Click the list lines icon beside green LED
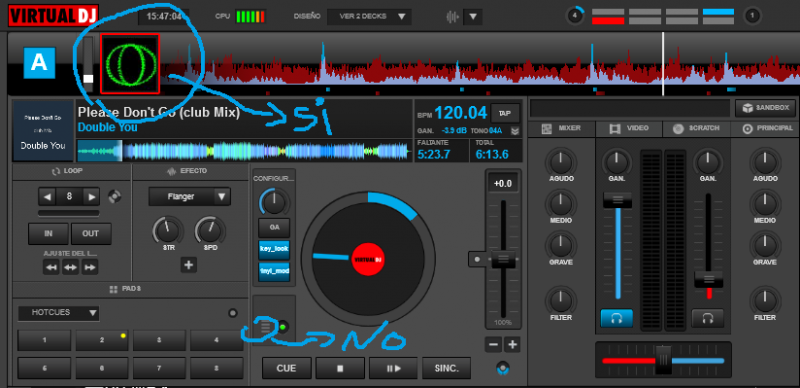800x388 pixels. 265,327
